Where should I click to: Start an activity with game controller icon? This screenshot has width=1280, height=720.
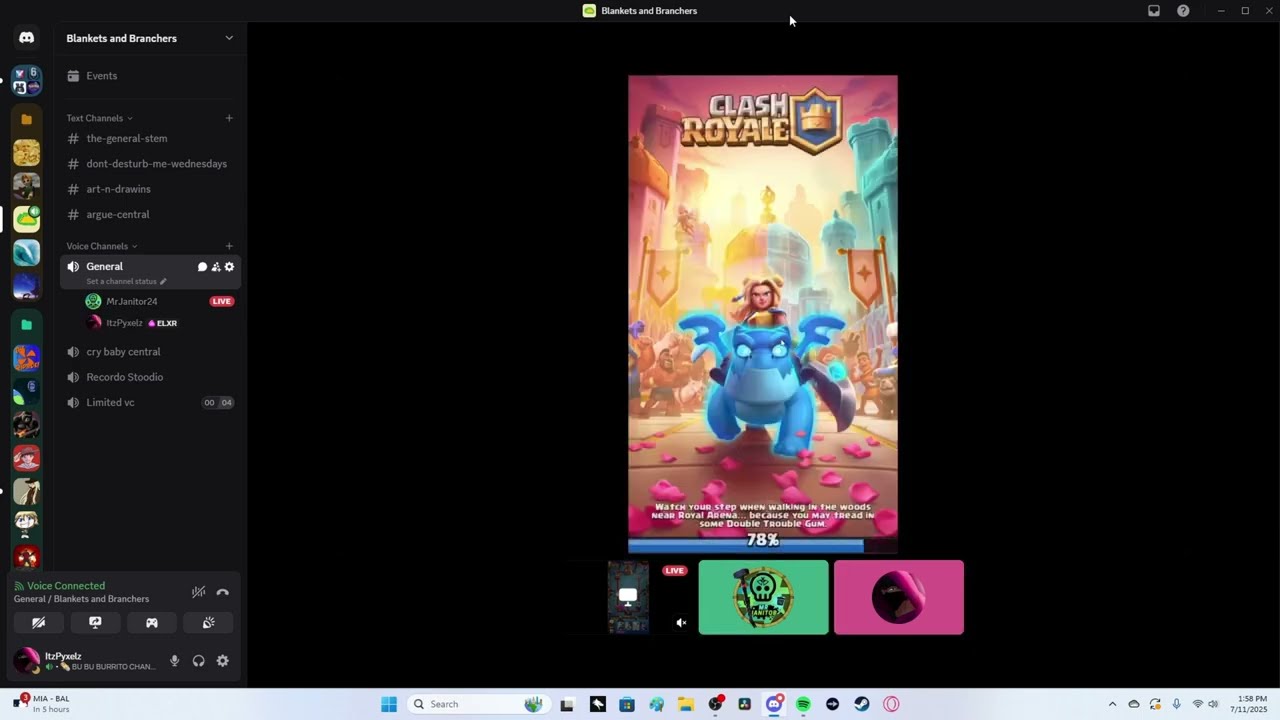coord(152,622)
